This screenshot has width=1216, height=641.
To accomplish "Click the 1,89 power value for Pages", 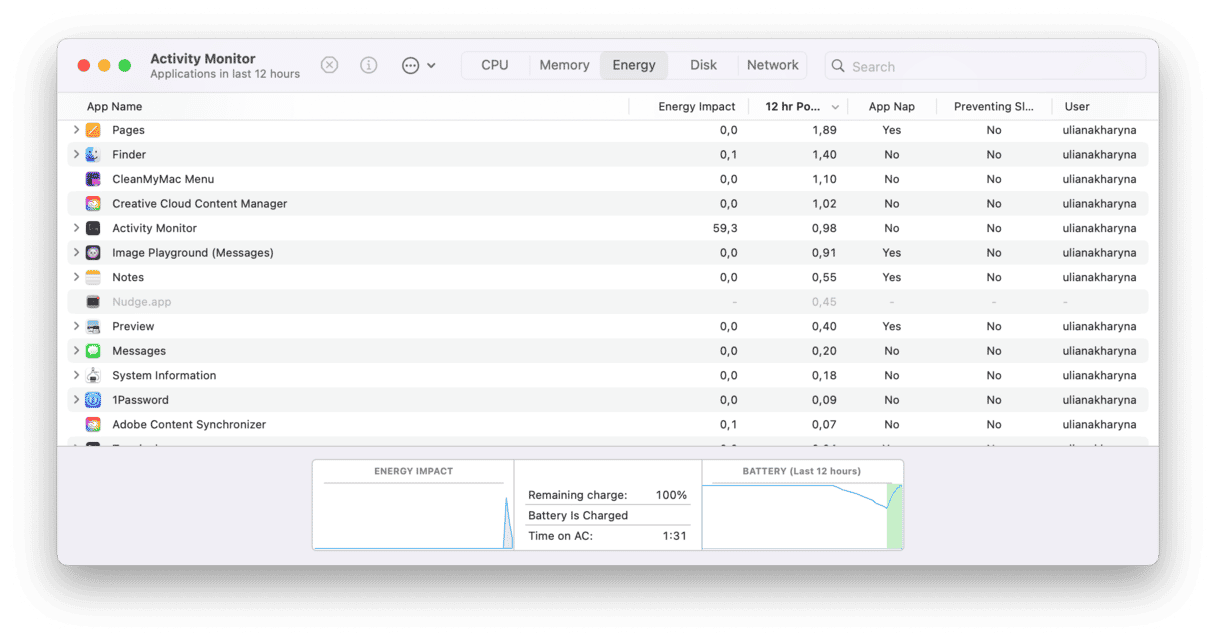I will [824, 130].
